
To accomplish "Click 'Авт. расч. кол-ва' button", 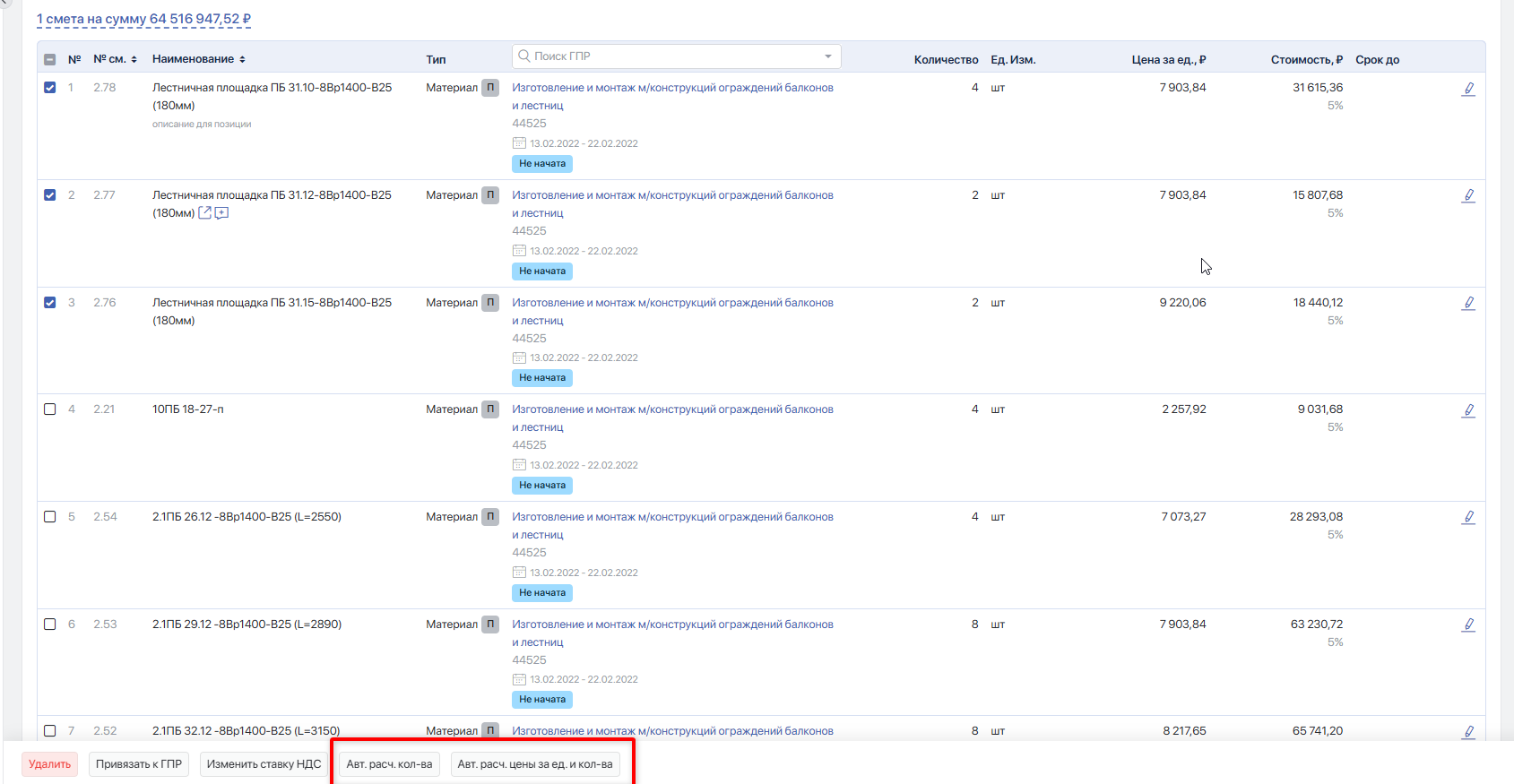I will tap(389, 764).
